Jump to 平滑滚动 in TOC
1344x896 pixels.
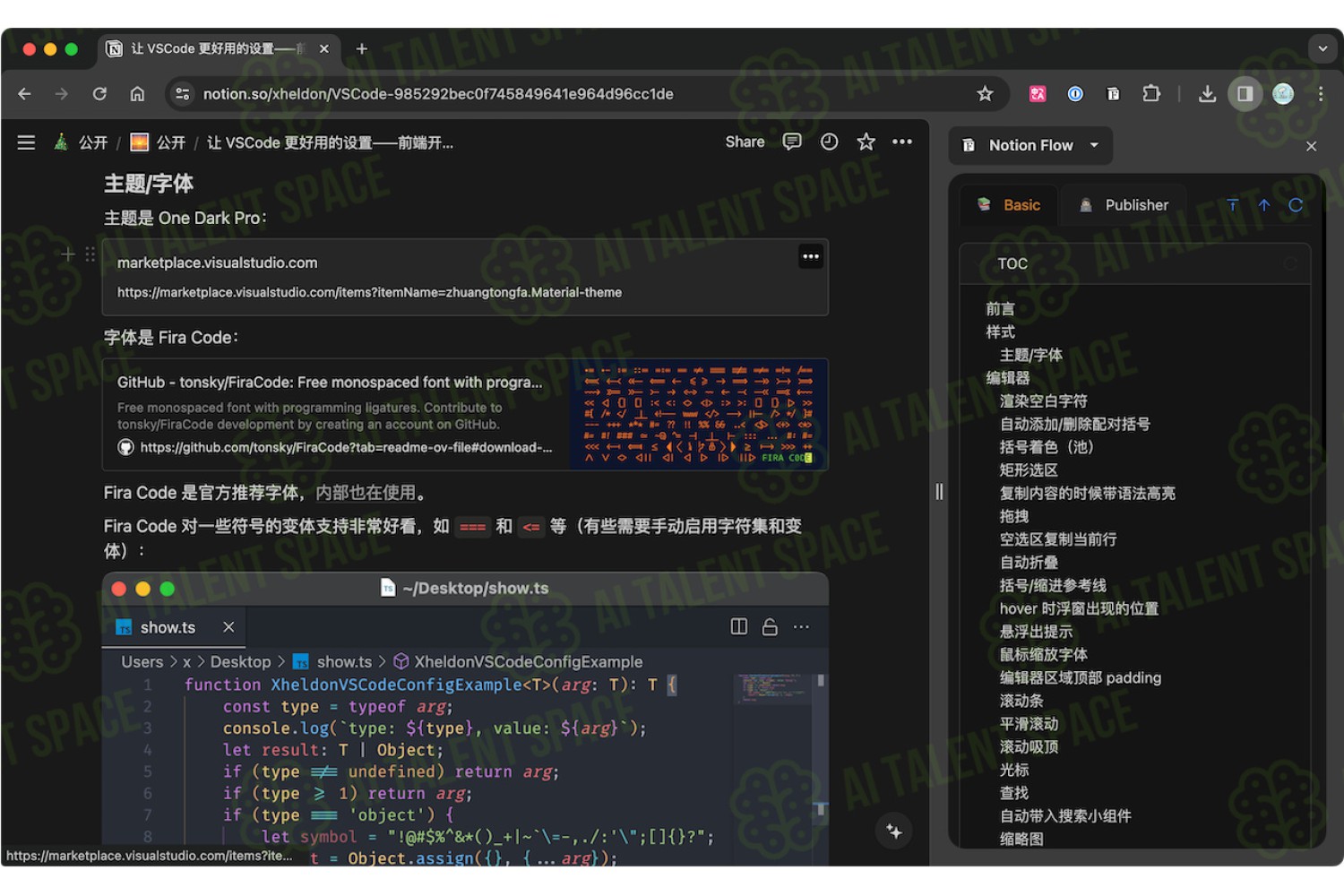coord(1029,724)
